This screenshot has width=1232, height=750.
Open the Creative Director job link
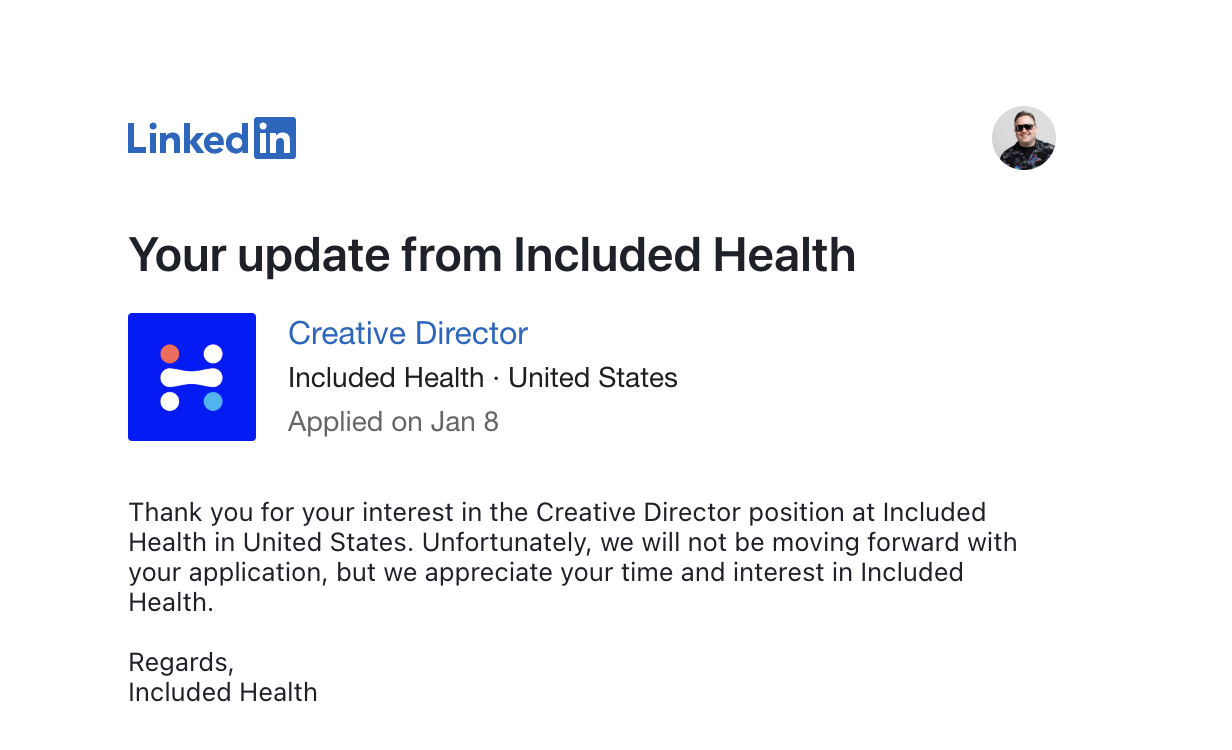tap(408, 333)
